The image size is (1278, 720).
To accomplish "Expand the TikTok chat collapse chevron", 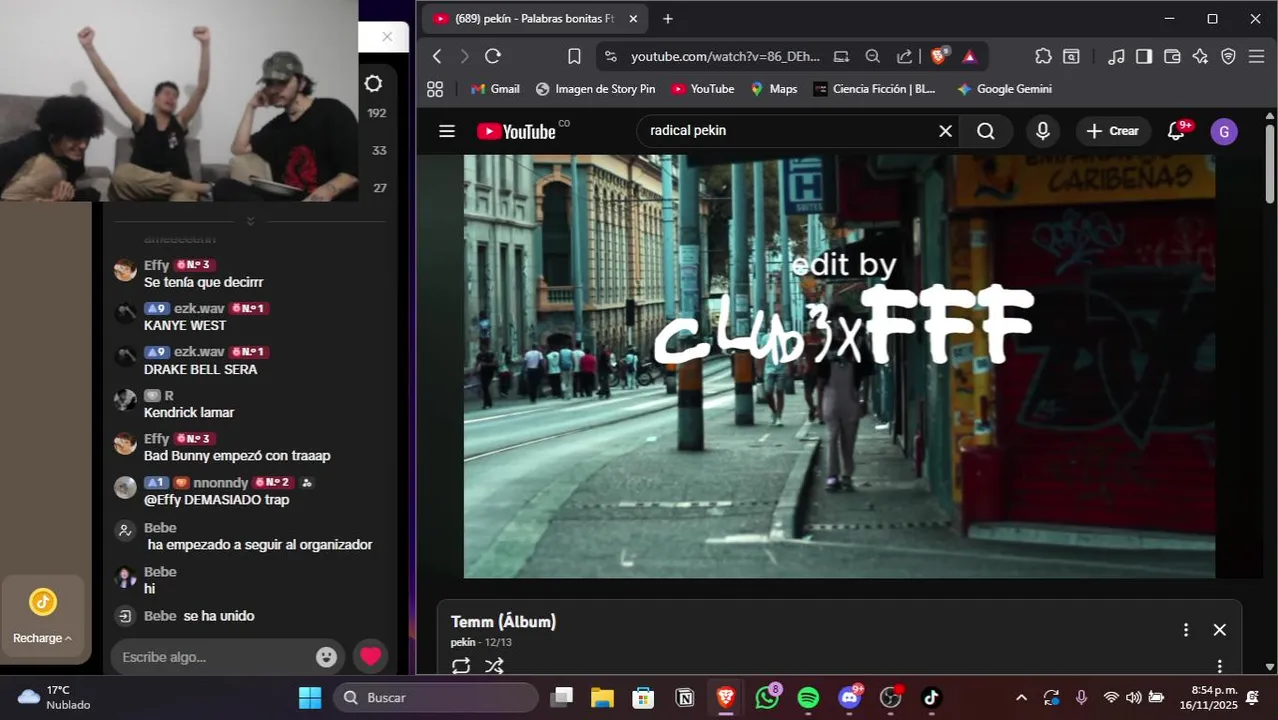I will coord(250,221).
